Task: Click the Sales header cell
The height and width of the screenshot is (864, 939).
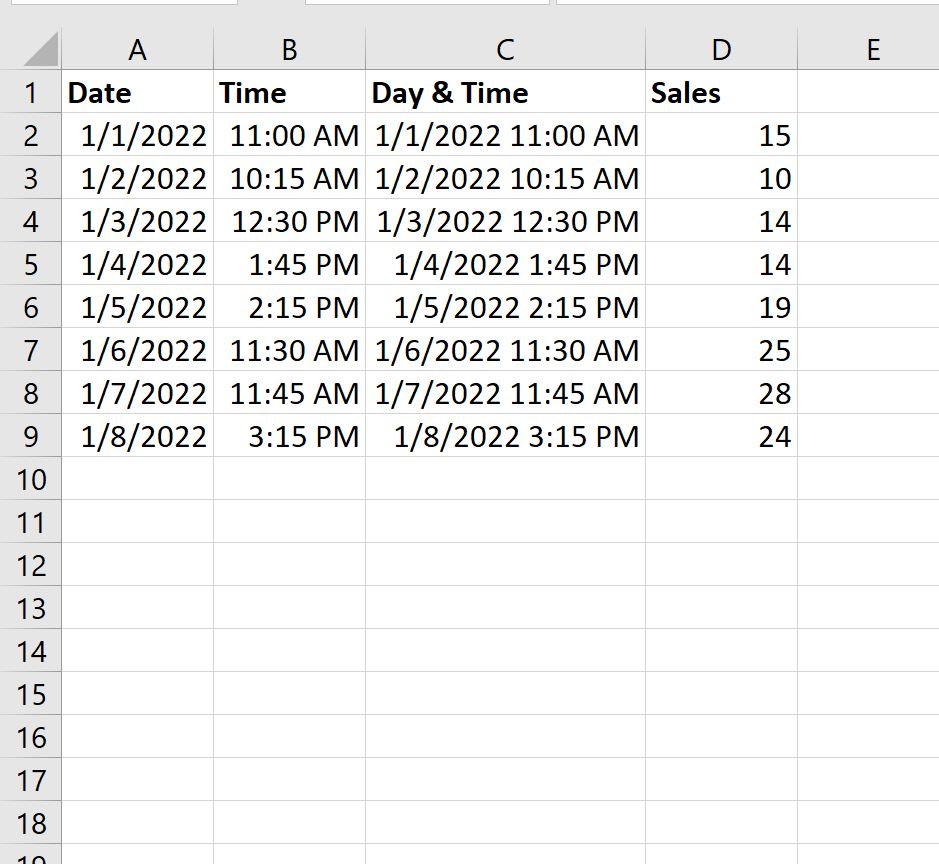Action: (721, 92)
